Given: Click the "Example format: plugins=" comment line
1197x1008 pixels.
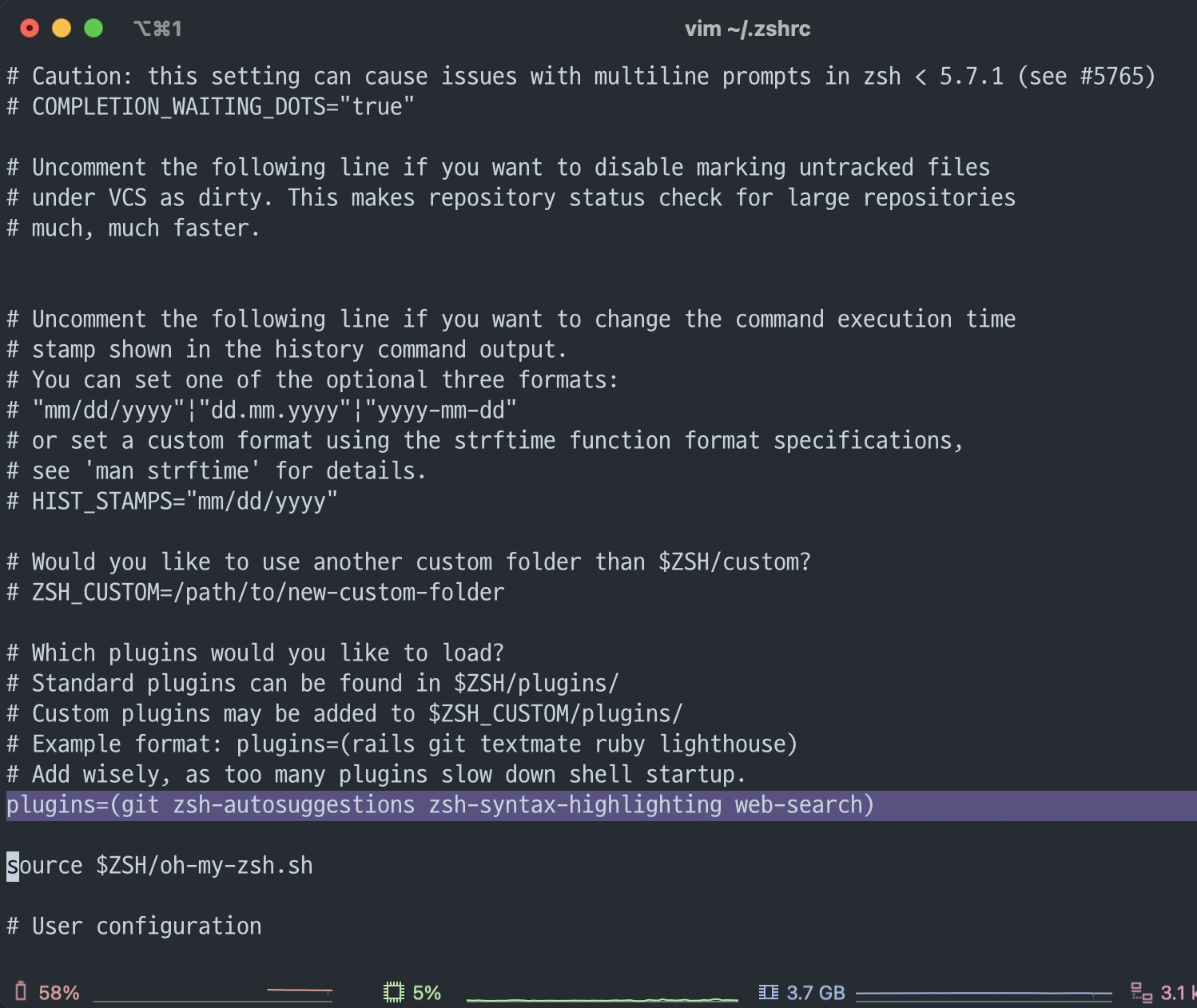Looking at the screenshot, I should coord(402,744).
